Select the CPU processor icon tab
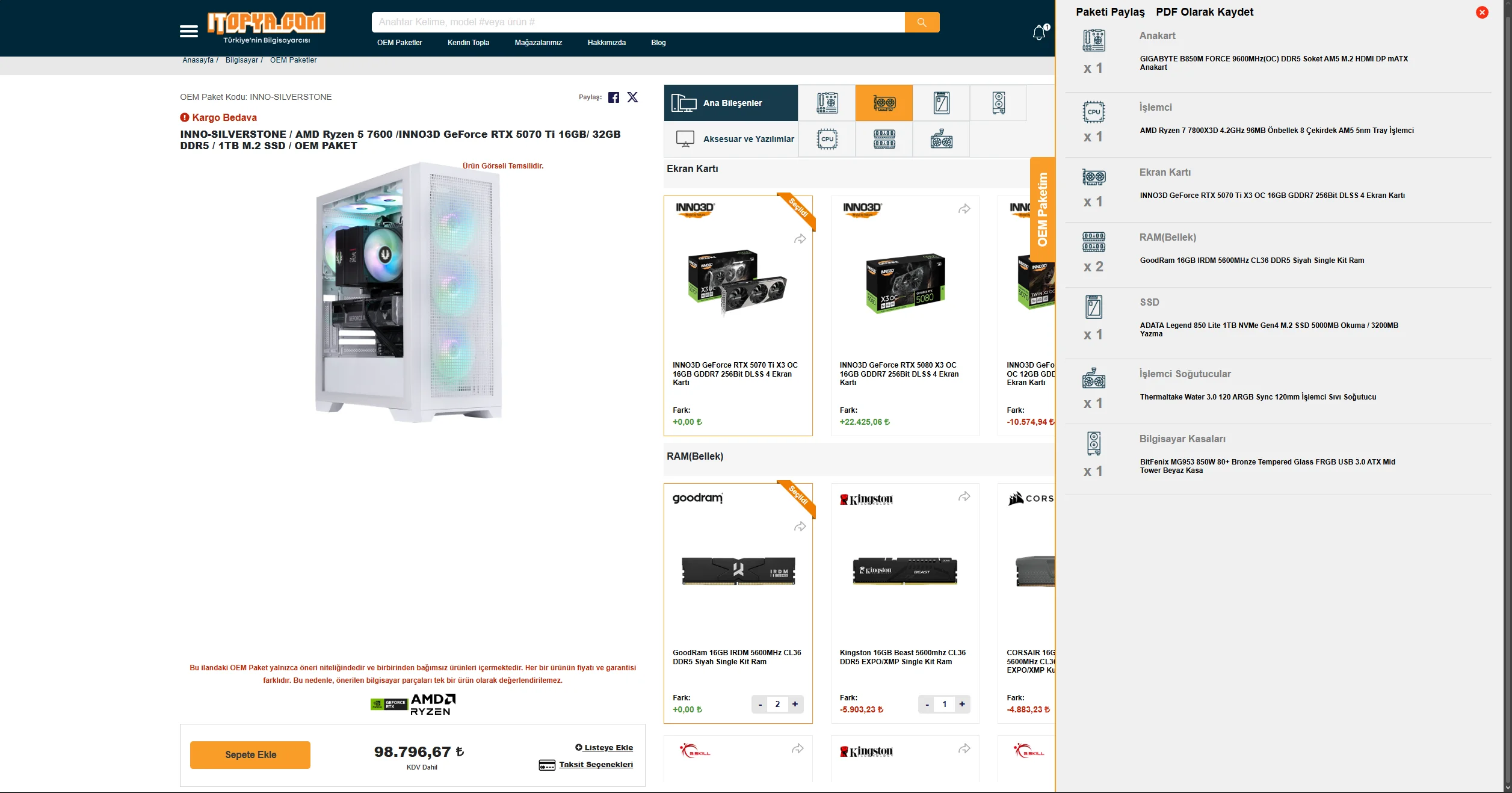The height and width of the screenshot is (793, 1512). 827,139
